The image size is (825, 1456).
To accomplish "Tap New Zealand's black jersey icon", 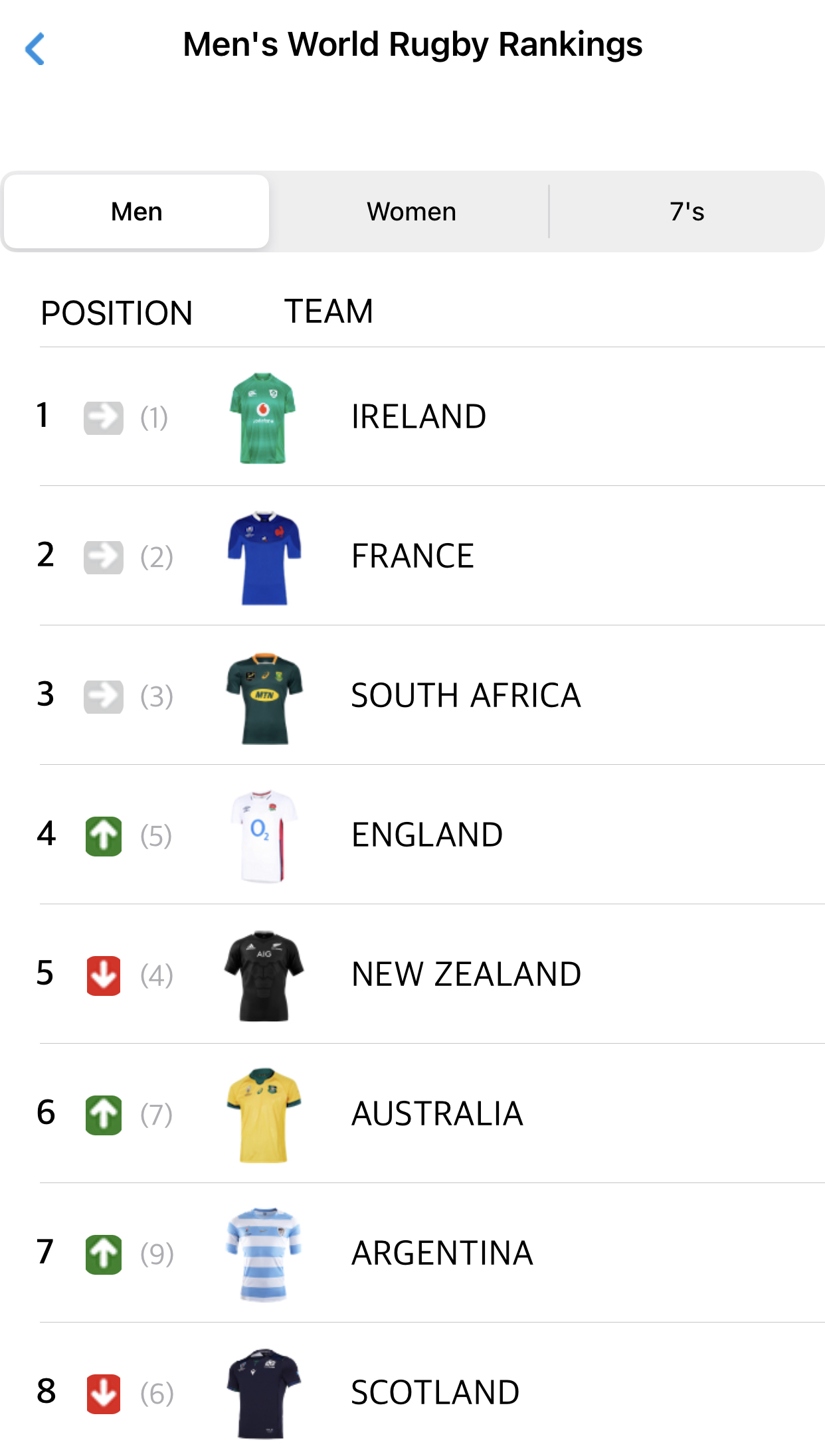I will click(x=264, y=976).
